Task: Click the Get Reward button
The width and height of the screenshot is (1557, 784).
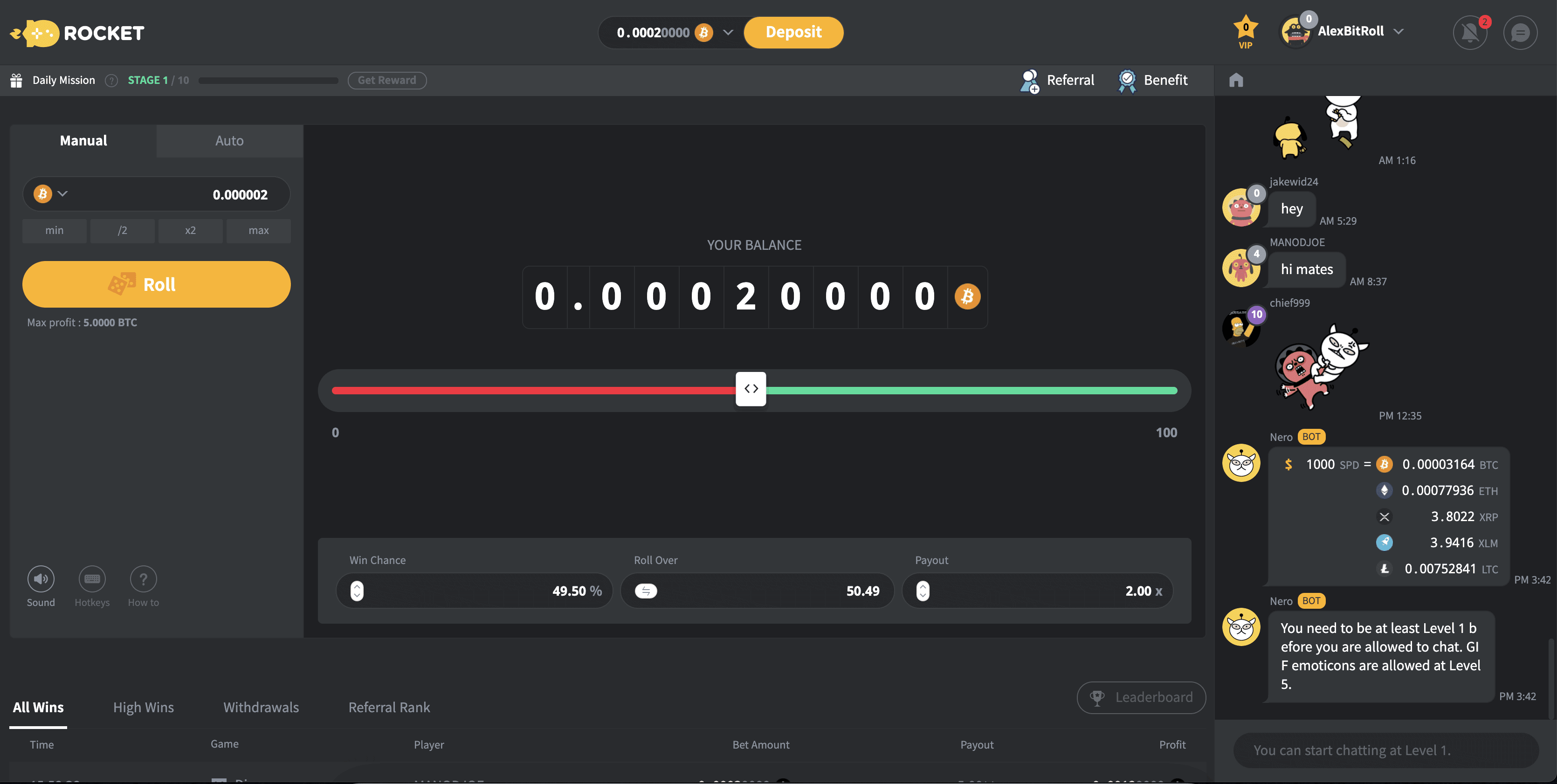Action: click(x=387, y=80)
